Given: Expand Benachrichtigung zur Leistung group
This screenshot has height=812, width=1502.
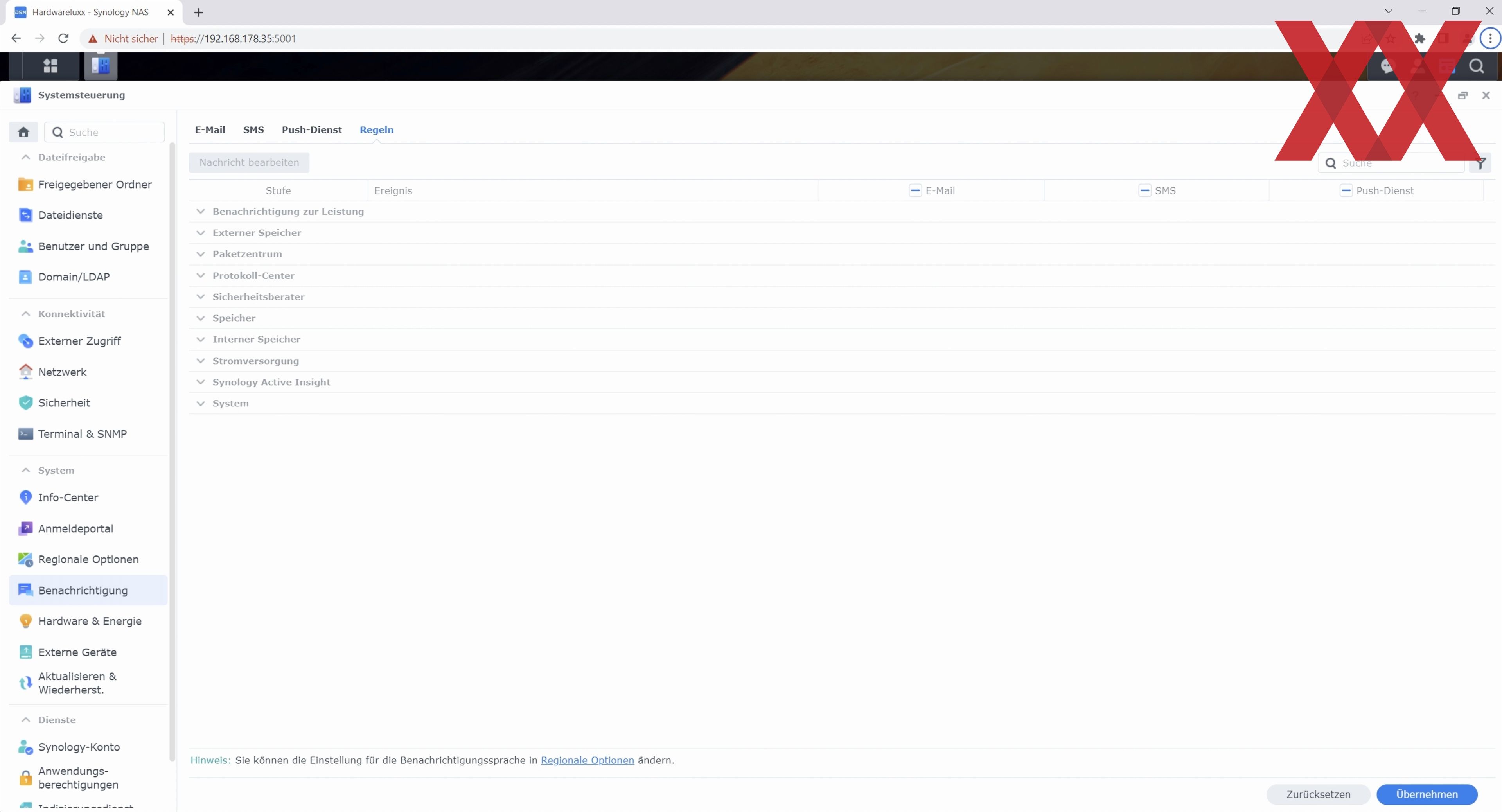Looking at the screenshot, I should point(201,212).
